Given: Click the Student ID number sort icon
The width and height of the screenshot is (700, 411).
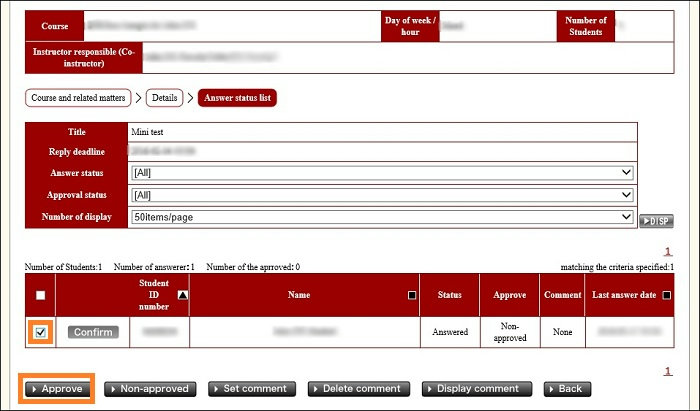Looking at the screenshot, I should point(182,295).
